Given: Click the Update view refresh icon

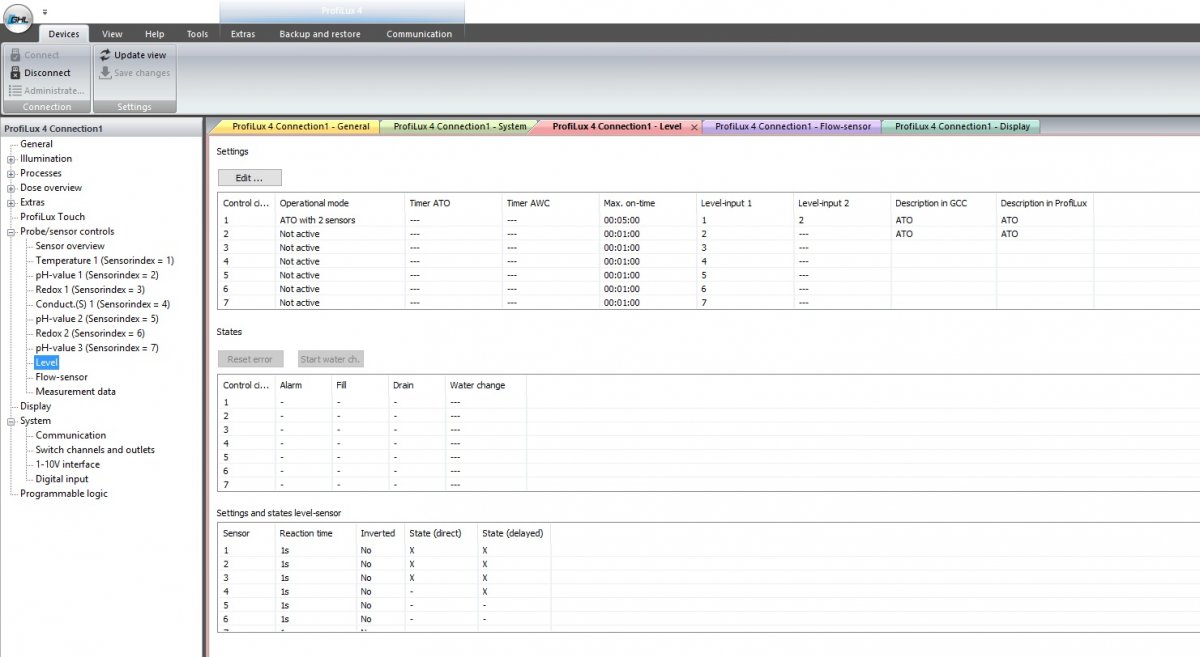Looking at the screenshot, I should click(x=105, y=55).
